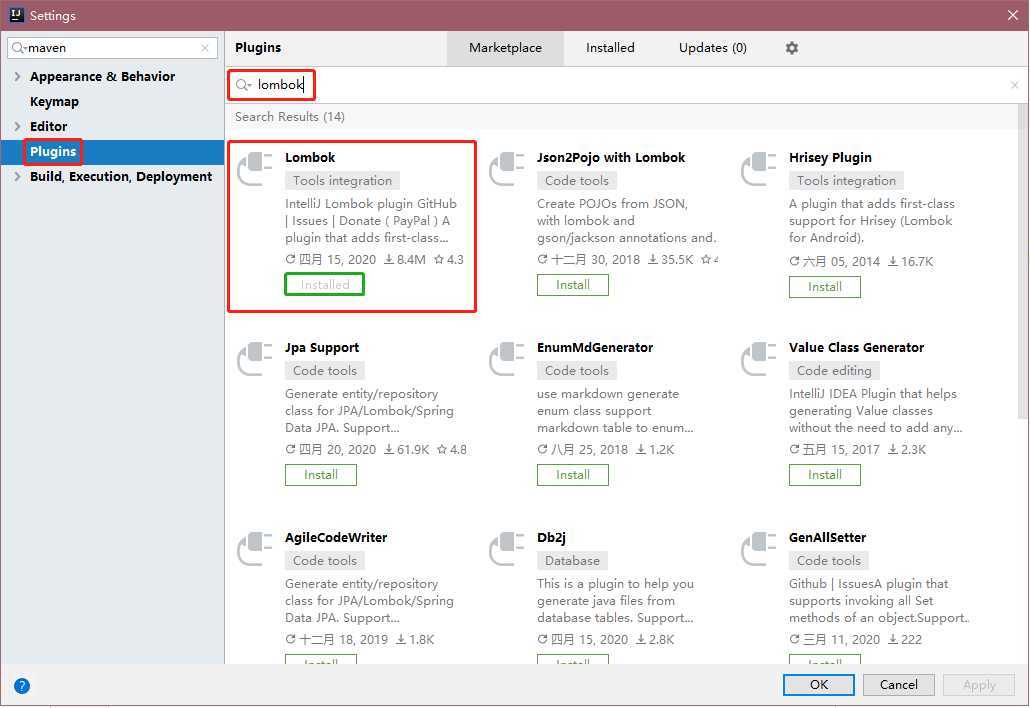This screenshot has height=708, width=1030.
Task: Close the Settings dialog window
Action: pos(1013,15)
